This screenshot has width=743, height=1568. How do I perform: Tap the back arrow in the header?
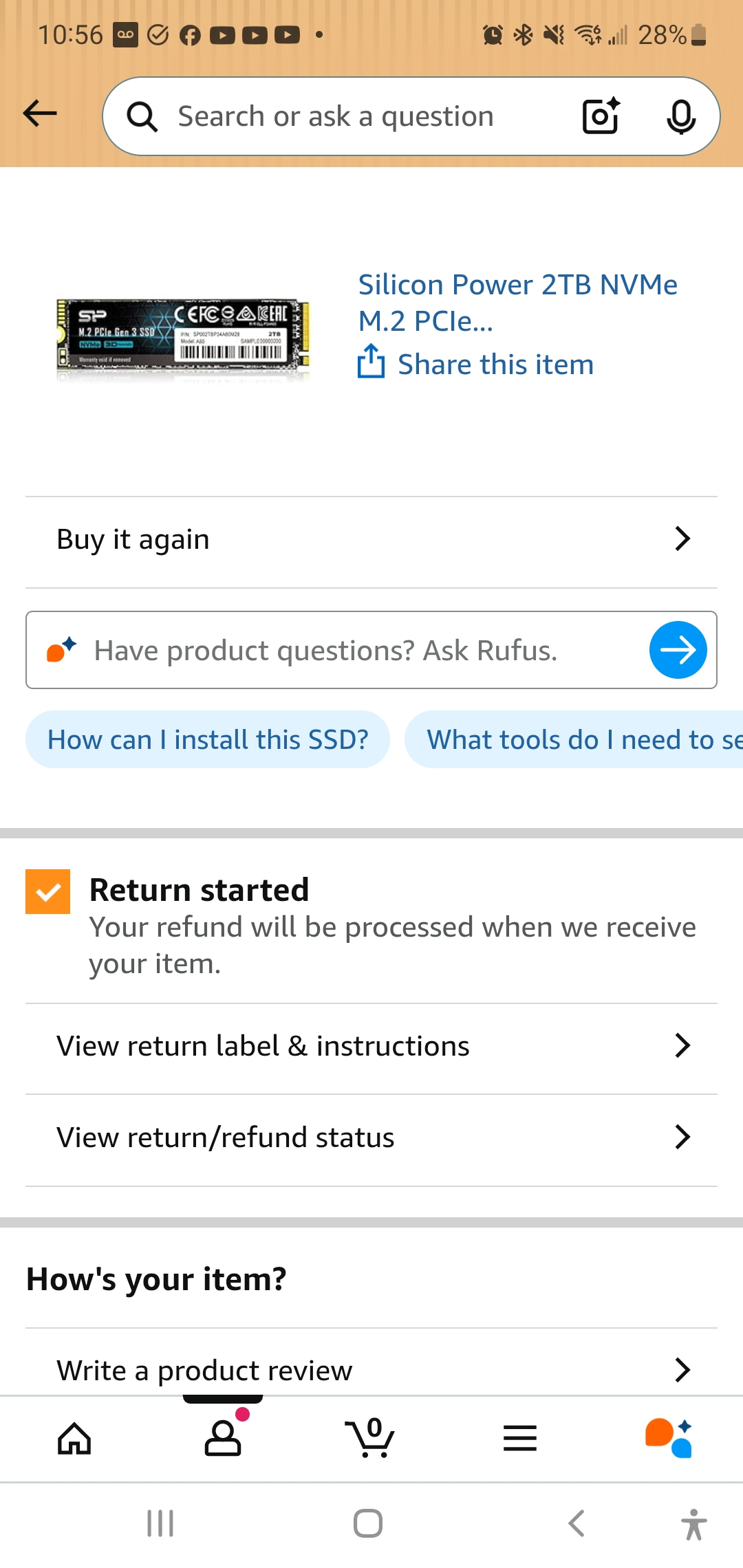[x=40, y=113]
